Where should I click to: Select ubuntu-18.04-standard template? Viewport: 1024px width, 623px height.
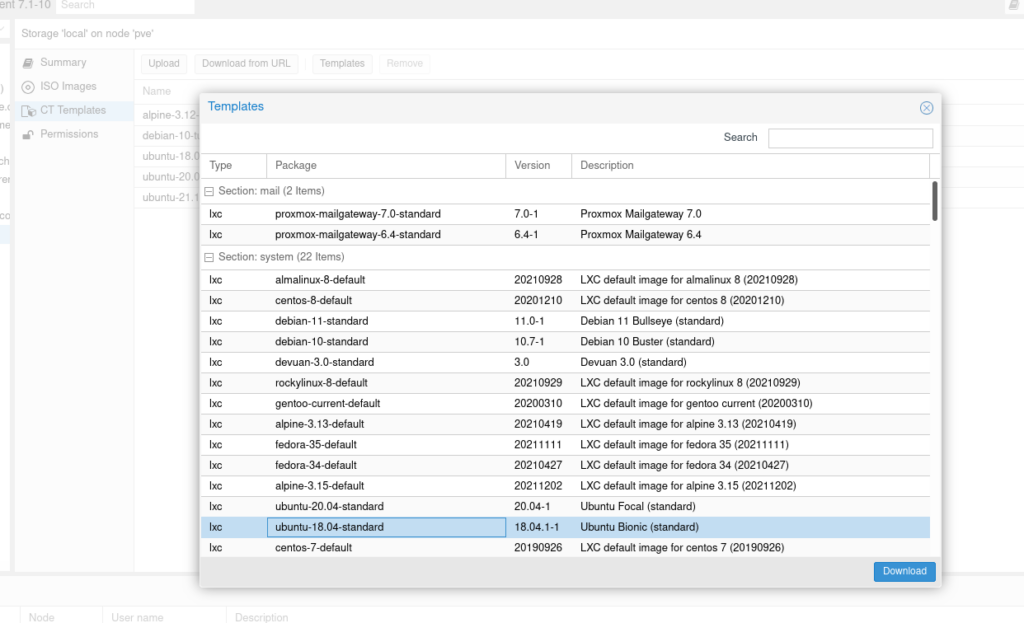pos(566,527)
